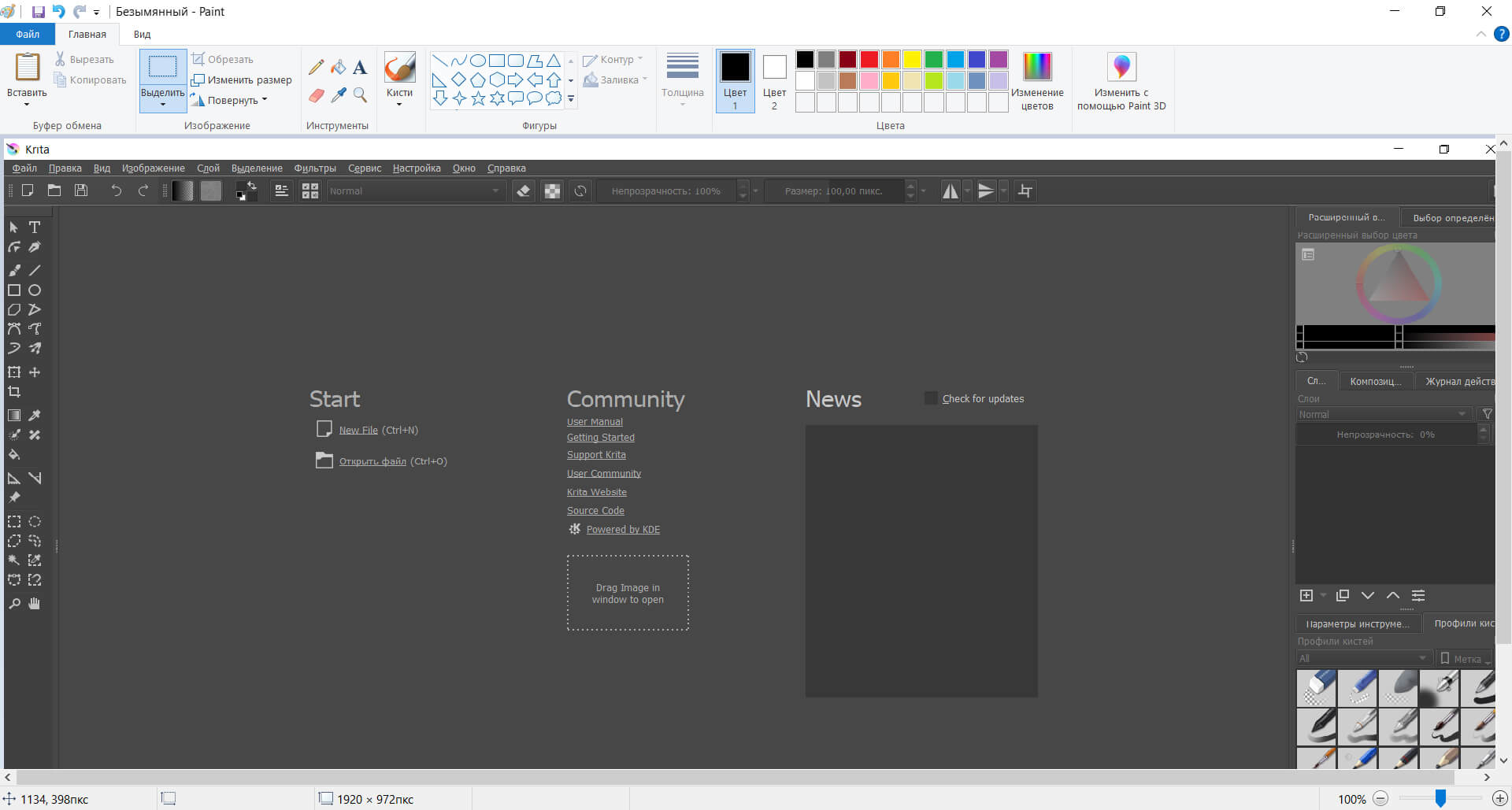Click the Krita eraser mode icon
Image resolution: width=1512 pixels, height=810 pixels.
[523, 191]
